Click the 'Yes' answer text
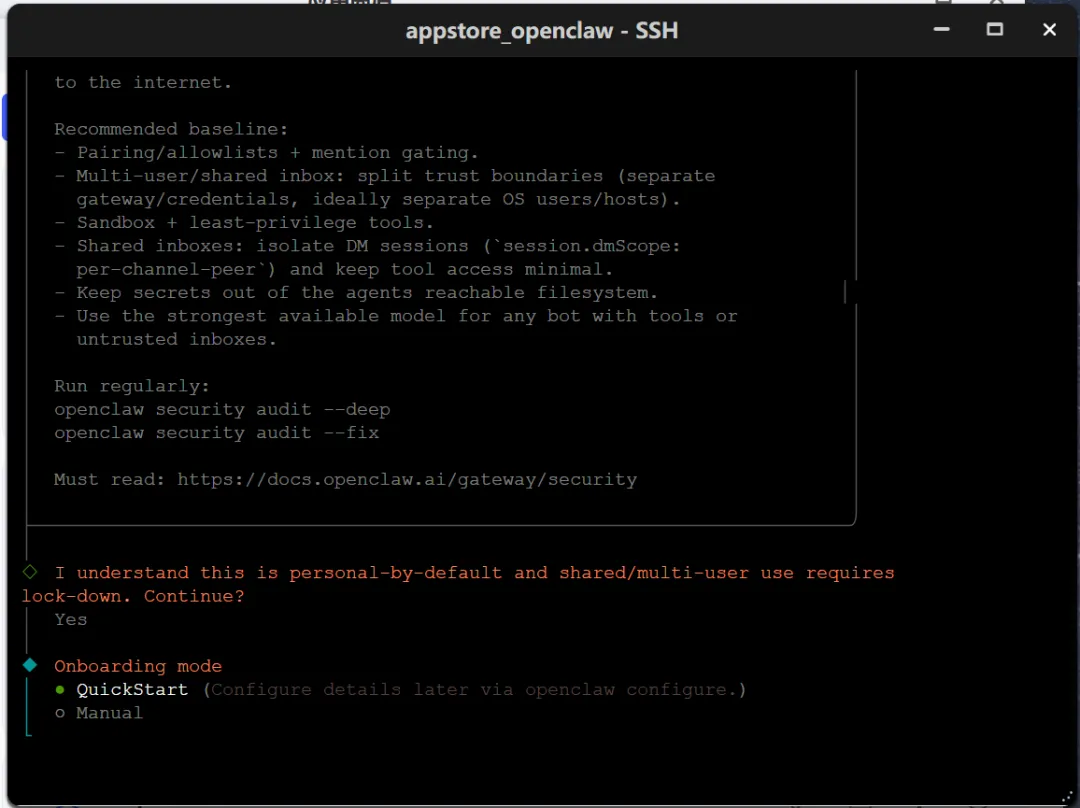Viewport: 1080px width, 808px height. pyautogui.click(x=71, y=619)
